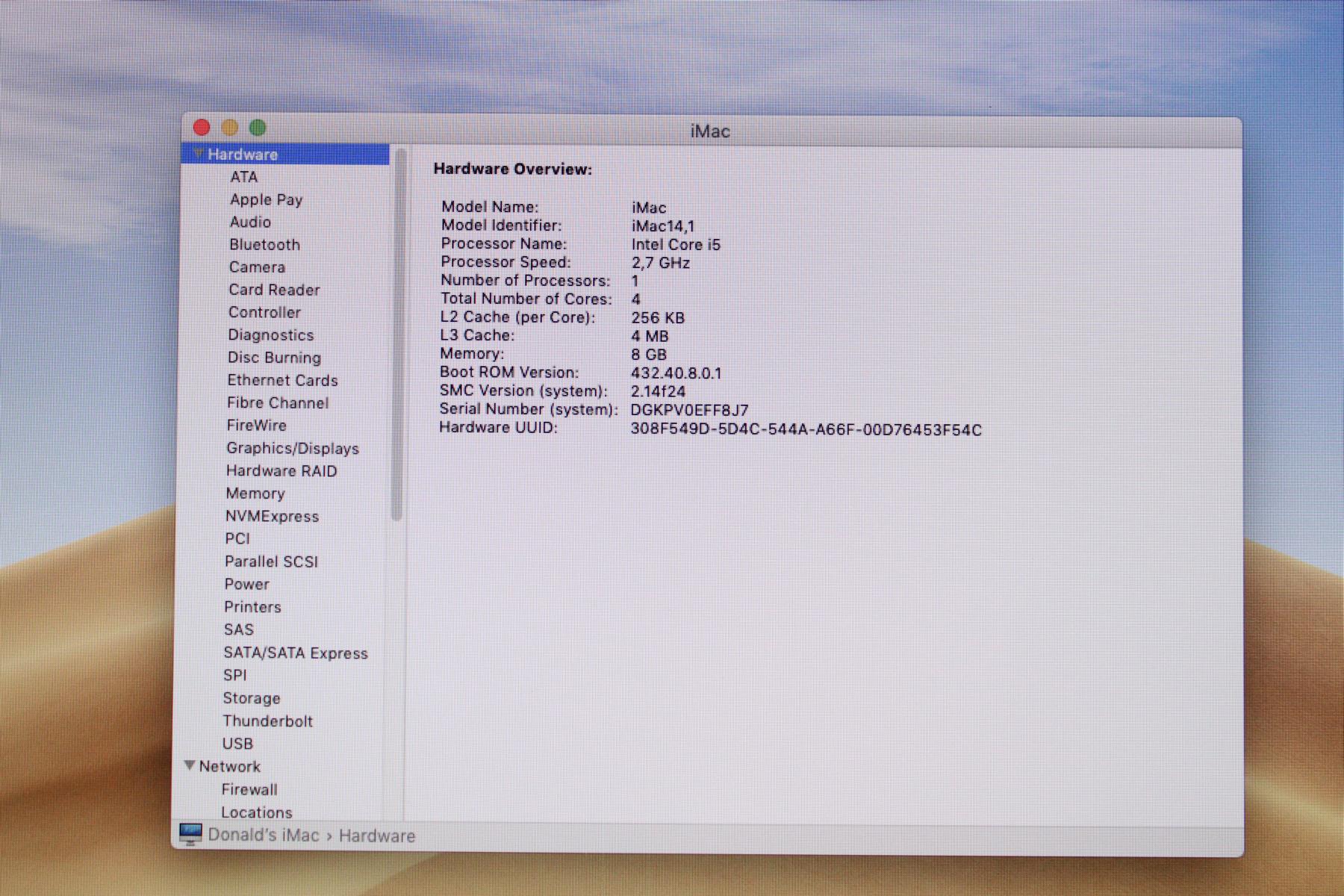1344x896 pixels.
Task: Click the Model Identifier value iMac14,1
Action: (663, 226)
